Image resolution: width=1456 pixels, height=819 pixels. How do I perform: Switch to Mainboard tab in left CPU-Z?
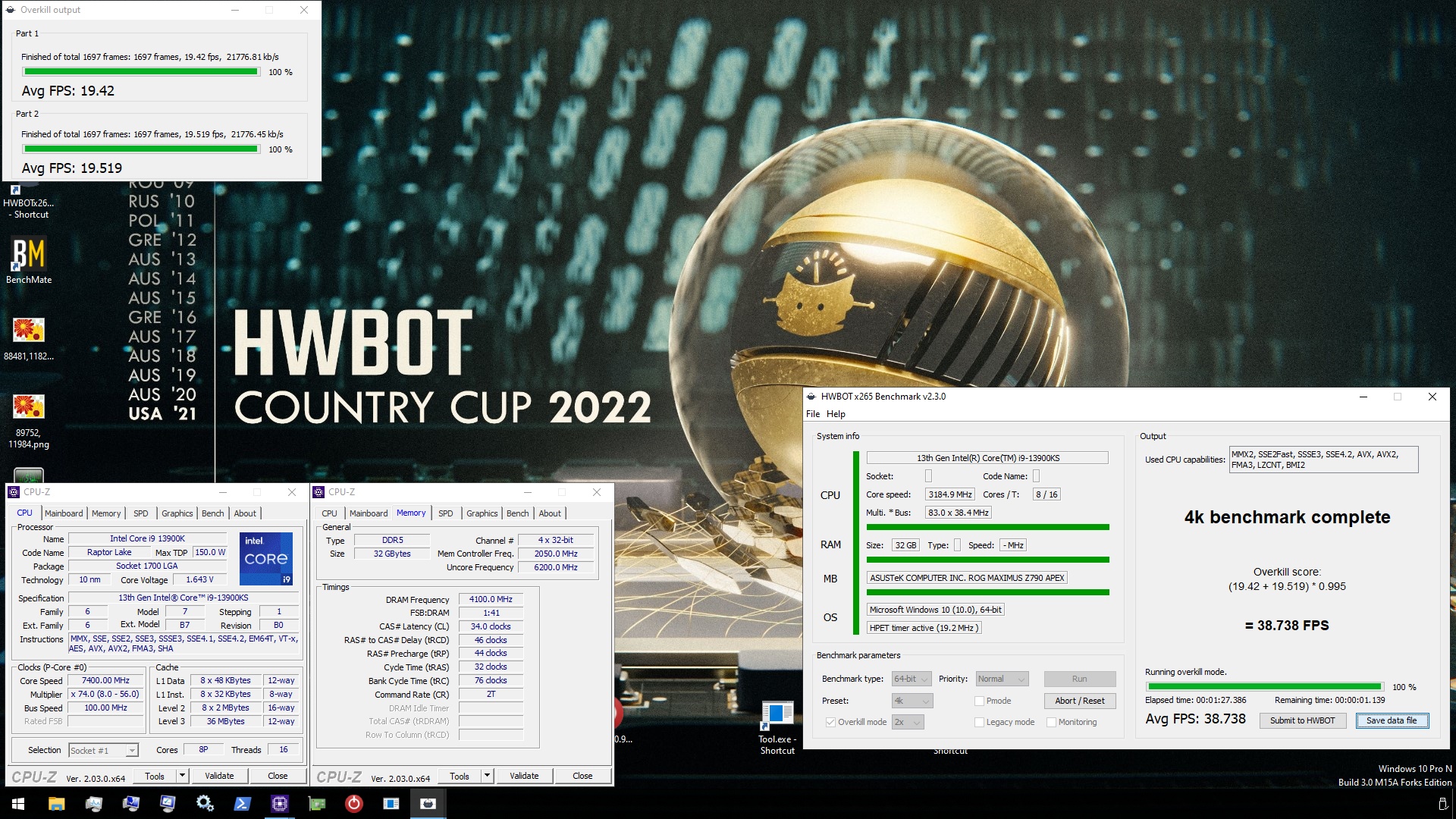pyautogui.click(x=64, y=513)
